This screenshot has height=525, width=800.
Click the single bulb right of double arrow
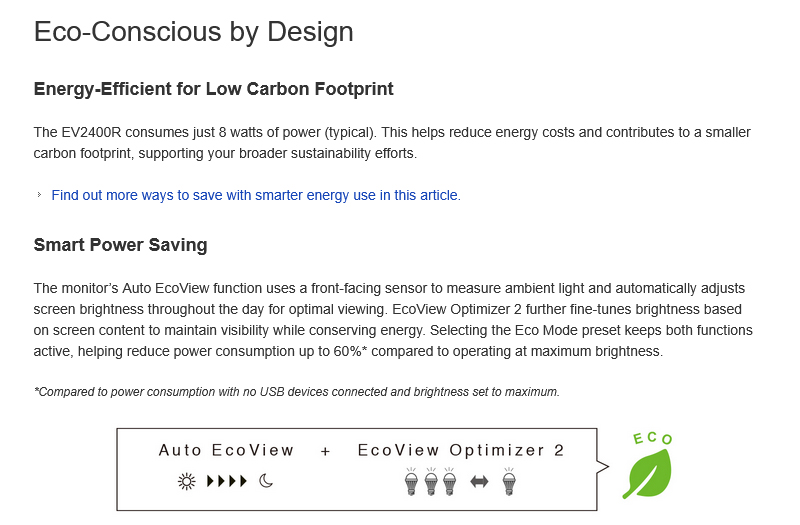coord(509,481)
